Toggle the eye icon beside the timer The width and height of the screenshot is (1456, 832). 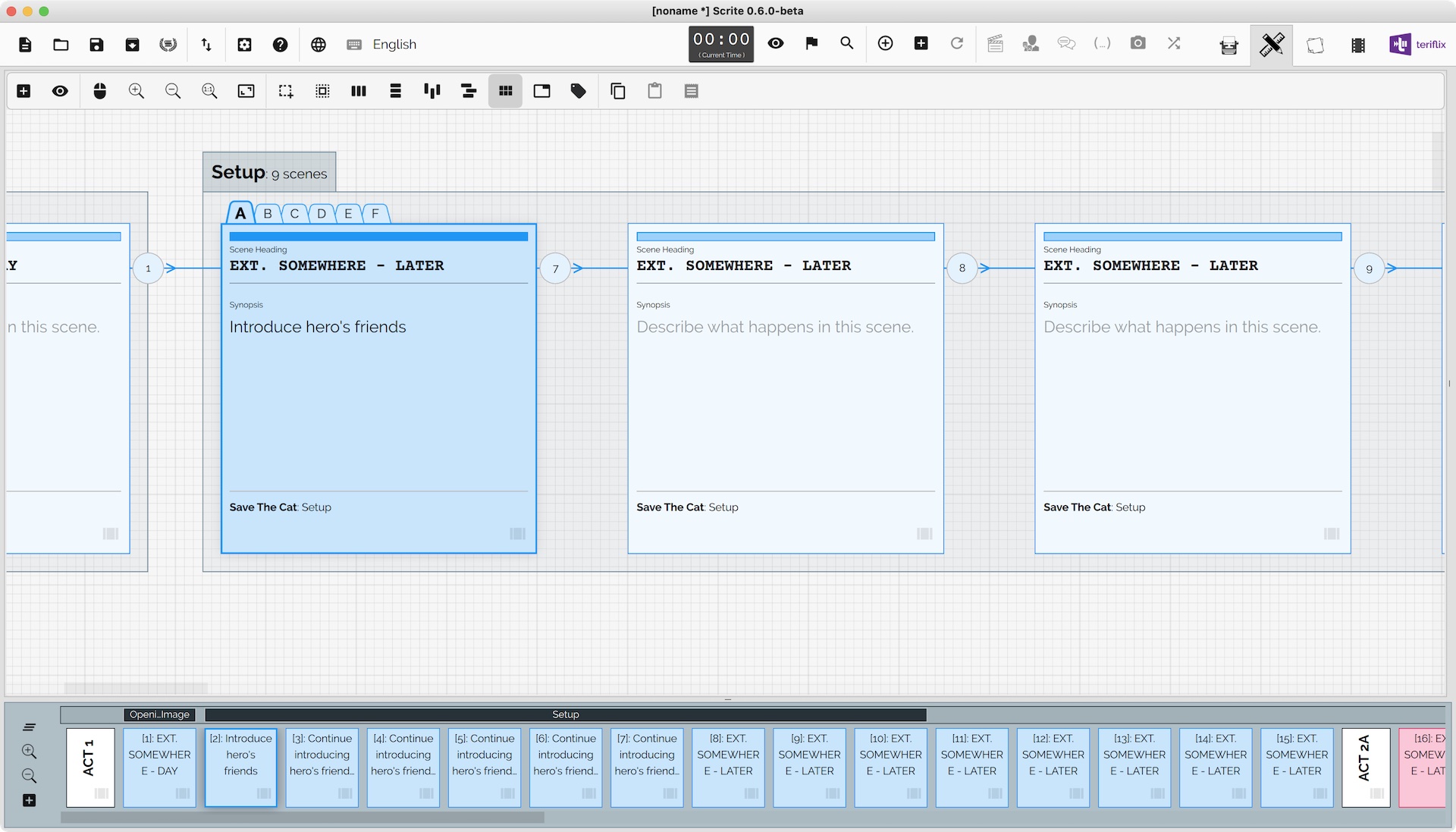click(775, 43)
